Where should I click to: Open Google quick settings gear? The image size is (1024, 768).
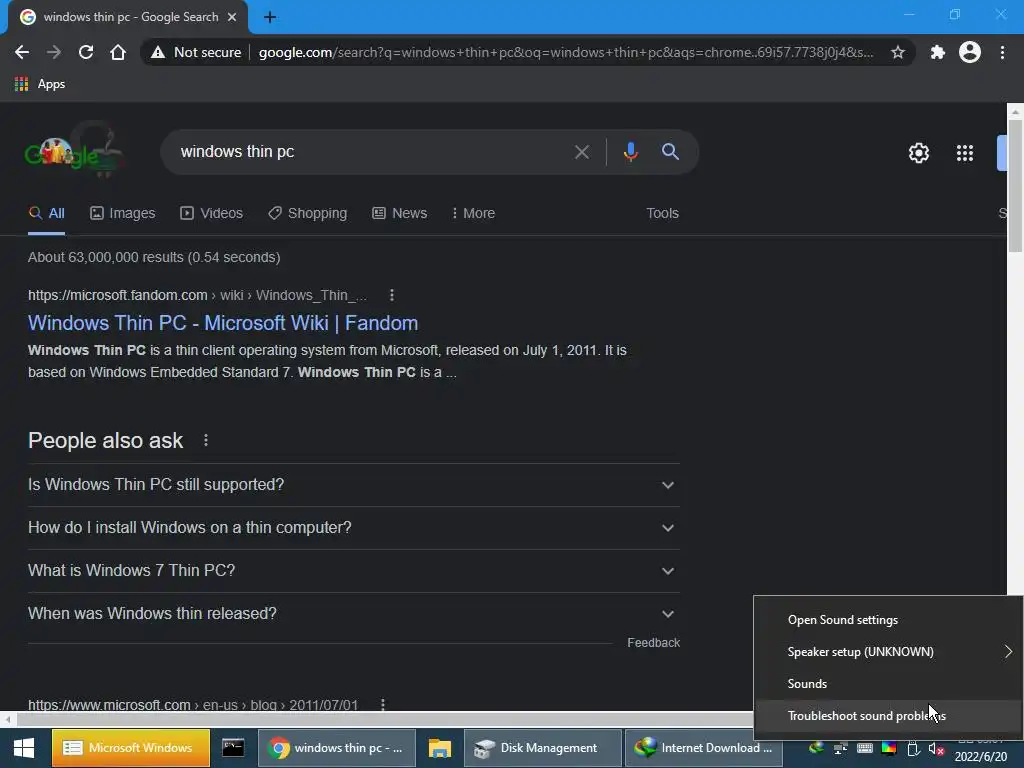919,153
